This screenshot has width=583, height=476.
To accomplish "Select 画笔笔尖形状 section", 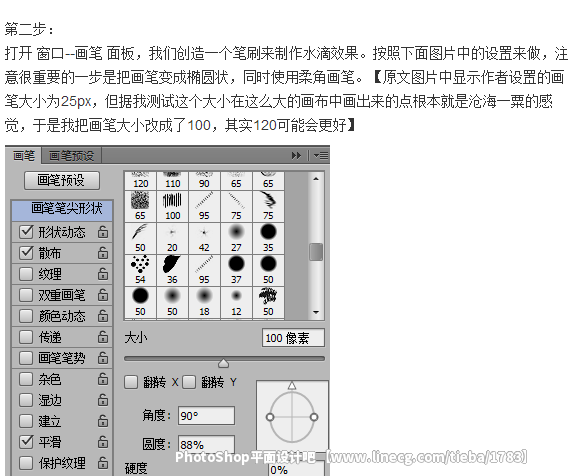I will tap(62, 210).
